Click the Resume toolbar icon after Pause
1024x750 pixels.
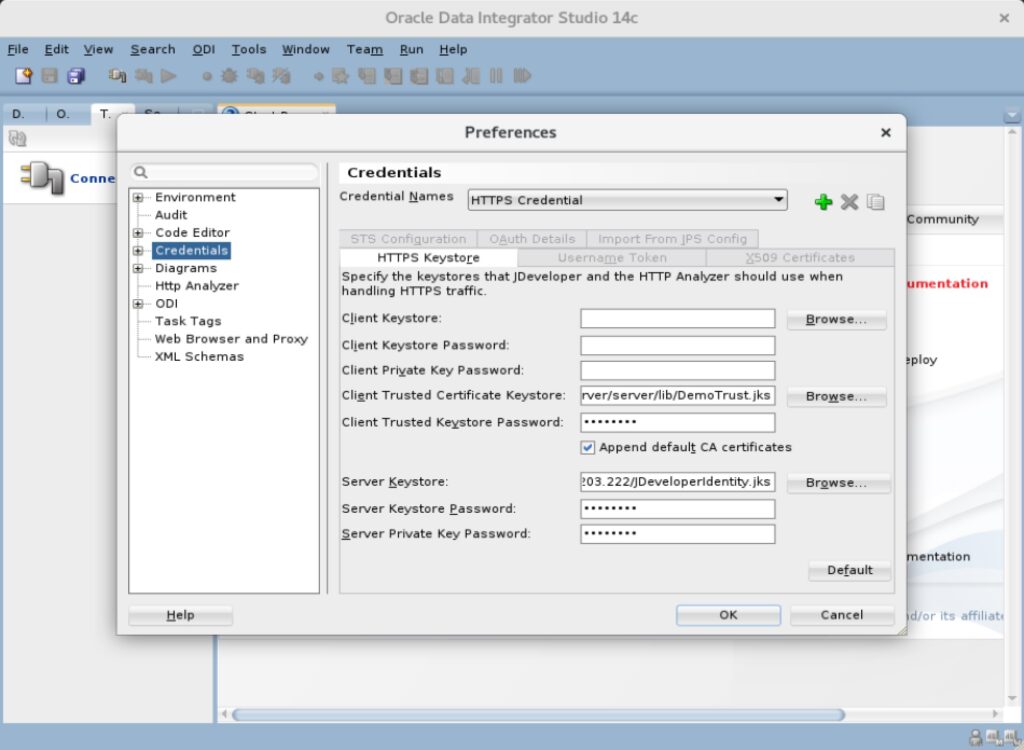pos(522,76)
